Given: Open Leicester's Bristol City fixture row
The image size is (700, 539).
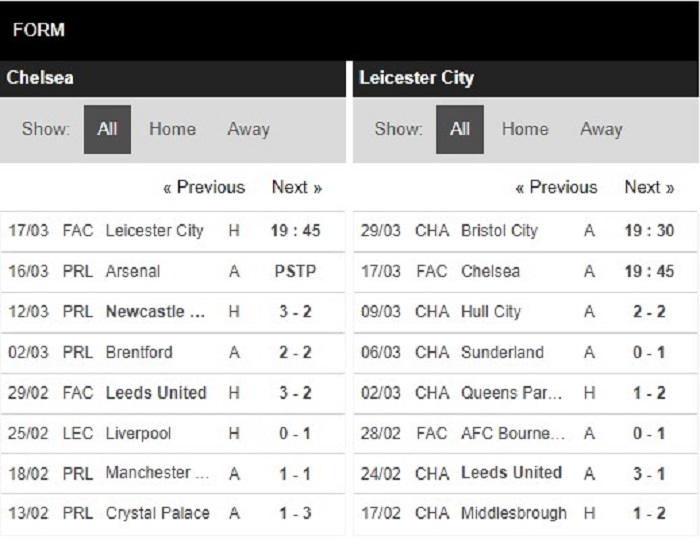Looking at the screenshot, I should (525, 231).
